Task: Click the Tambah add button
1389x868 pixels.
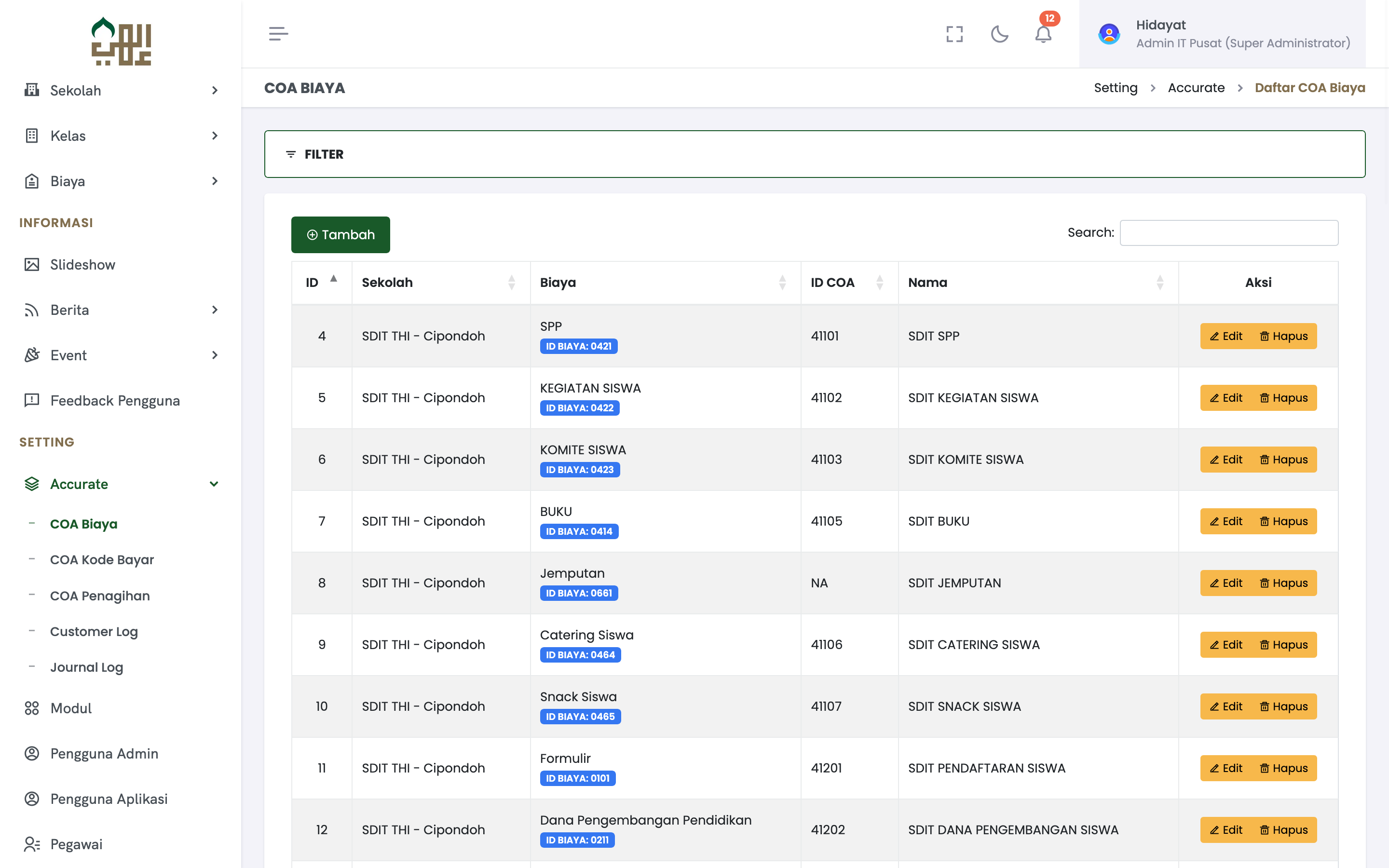Action: pyautogui.click(x=340, y=235)
